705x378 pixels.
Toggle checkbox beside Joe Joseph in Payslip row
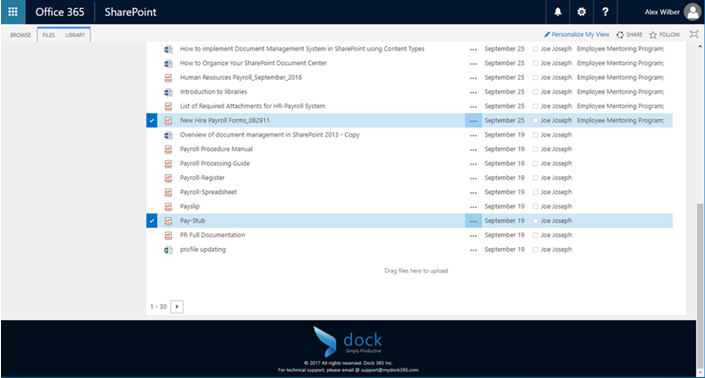point(535,207)
